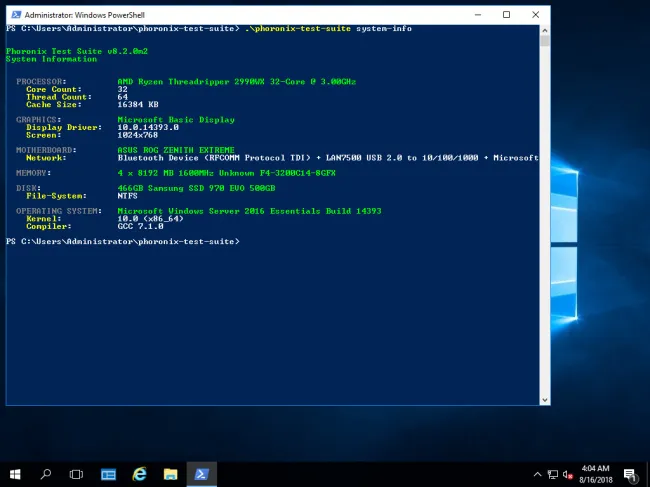Open the Action Center notifications icon
Screen dimensions: 650x487
click(631, 475)
